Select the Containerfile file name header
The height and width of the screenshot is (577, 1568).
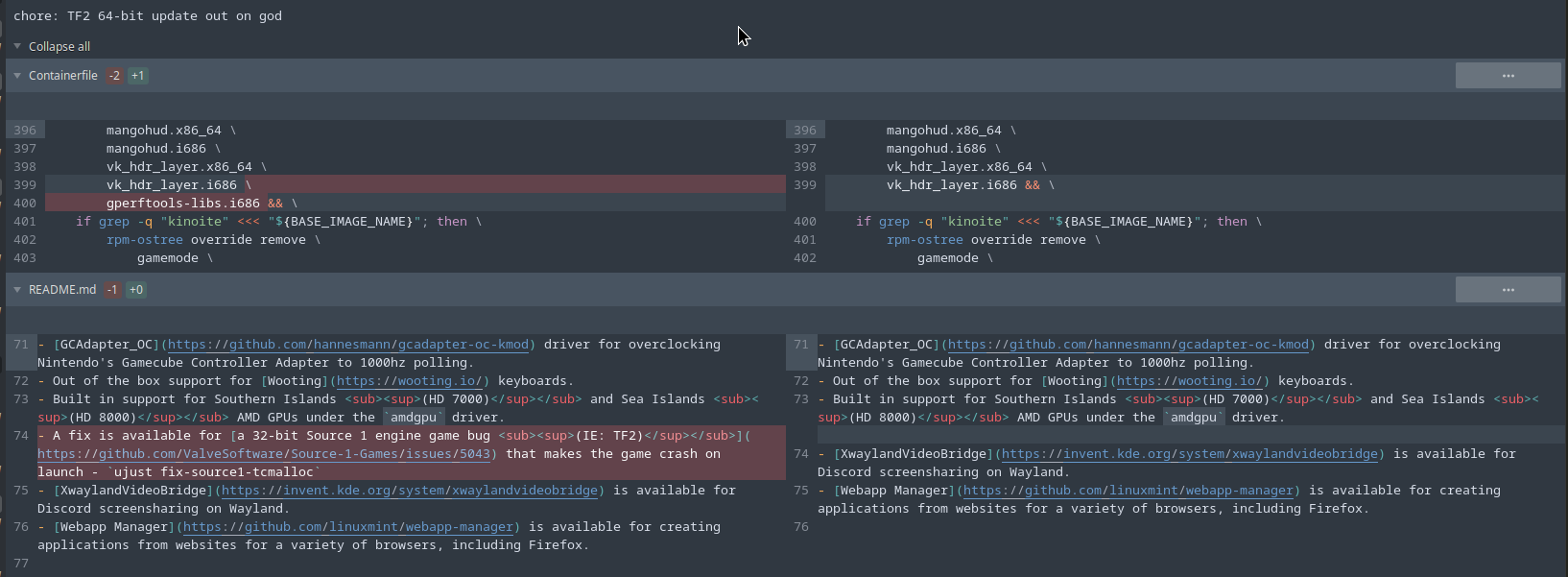pyautogui.click(x=63, y=76)
